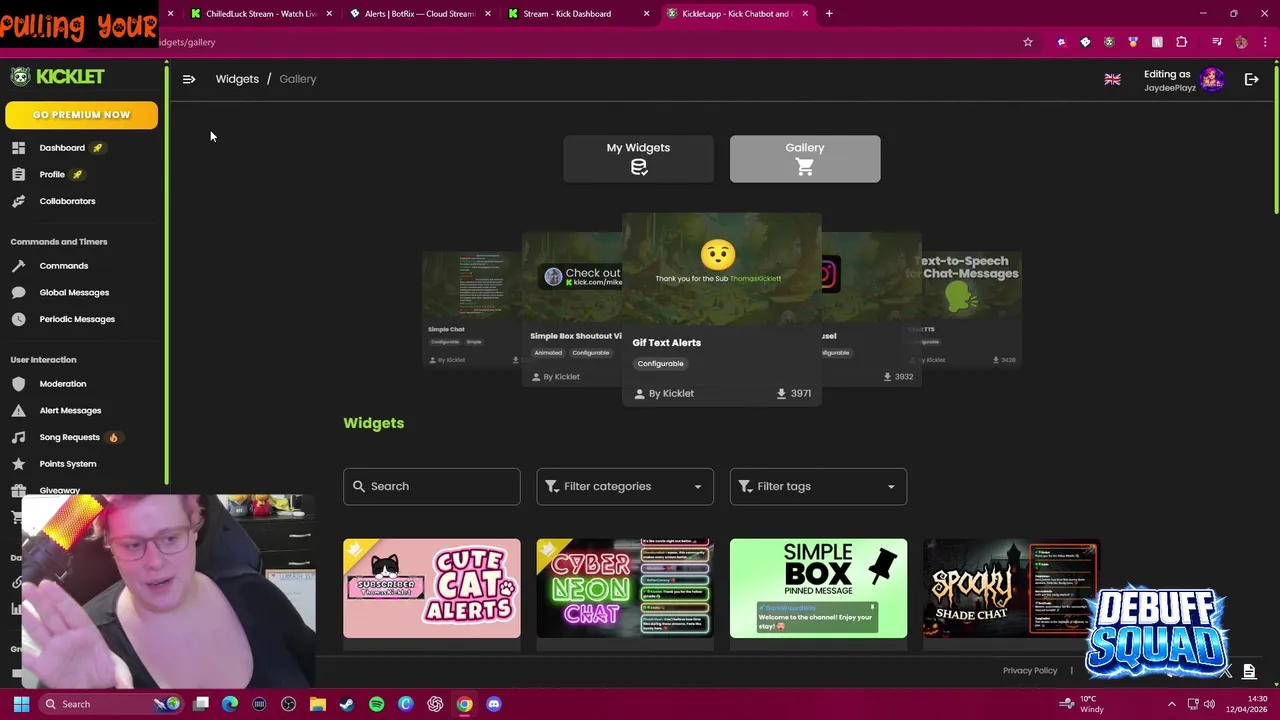Open Cute Cat Alerts widget thumbnail

pos(432,588)
